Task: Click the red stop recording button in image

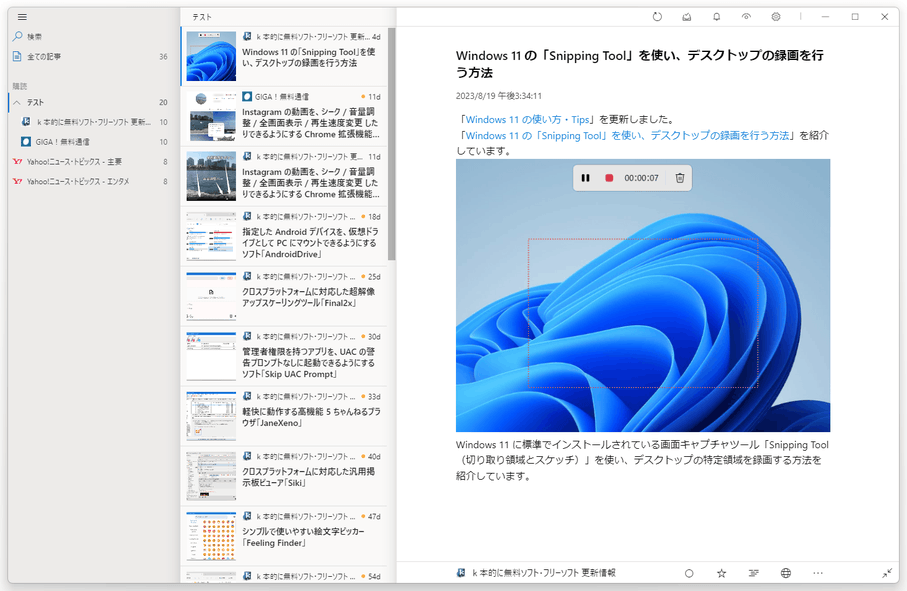Action: point(609,178)
